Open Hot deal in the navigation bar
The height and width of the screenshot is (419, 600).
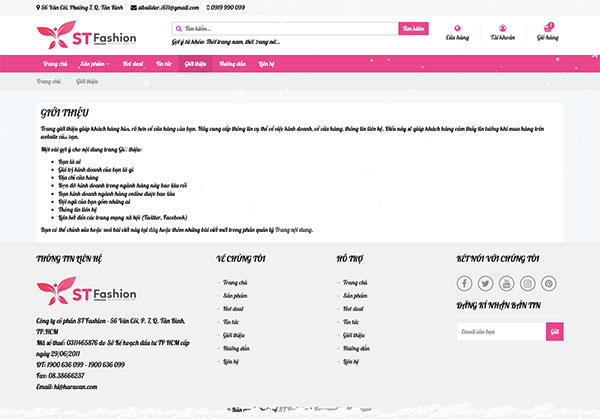tap(133, 64)
